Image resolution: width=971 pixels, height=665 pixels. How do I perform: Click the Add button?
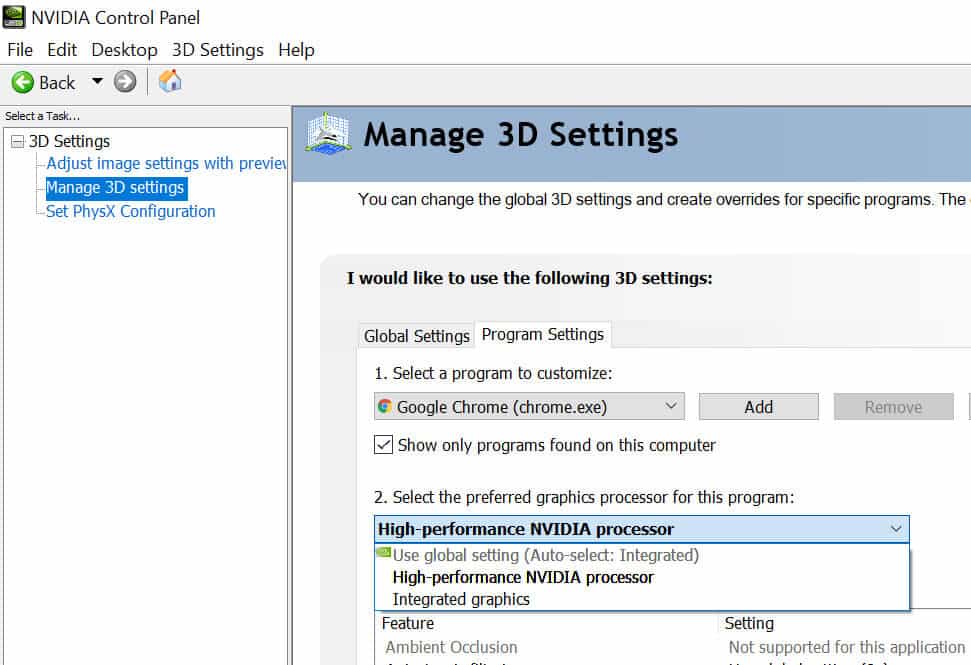click(x=758, y=407)
